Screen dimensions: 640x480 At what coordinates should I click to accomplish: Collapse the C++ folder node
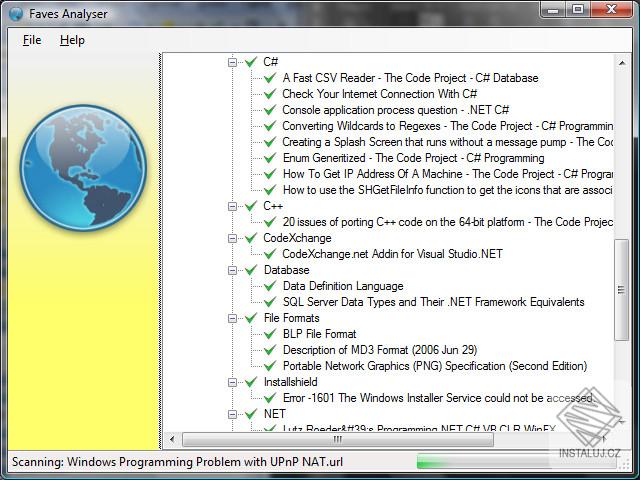[x=232, y=206]
